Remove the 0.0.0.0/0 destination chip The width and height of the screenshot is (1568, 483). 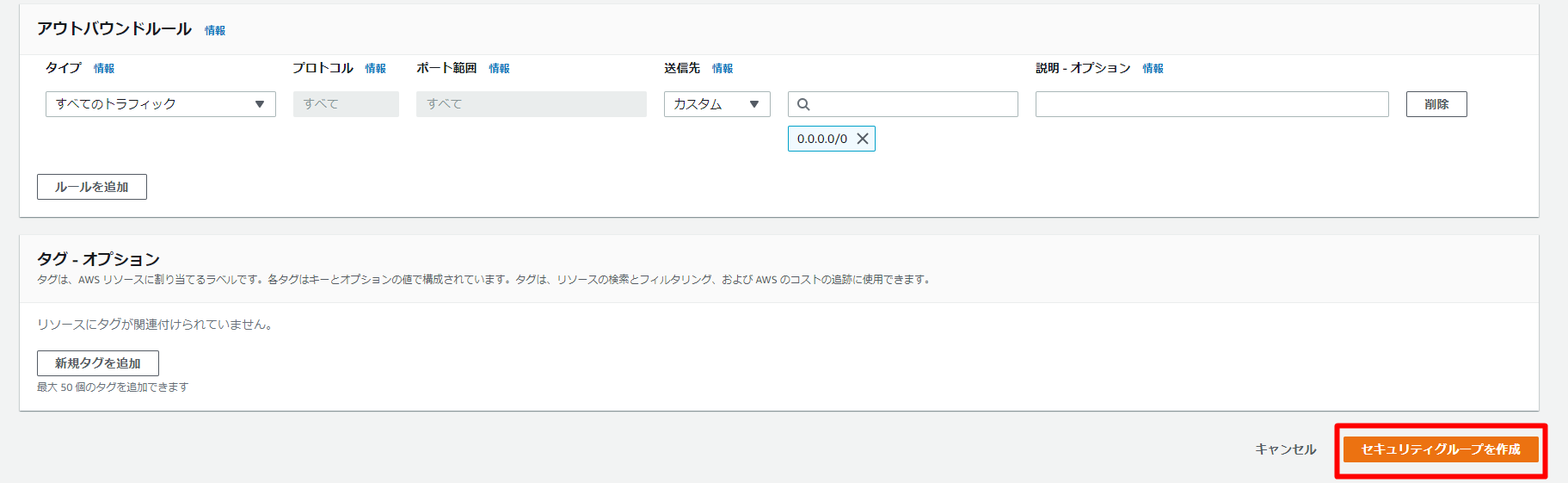863,139
